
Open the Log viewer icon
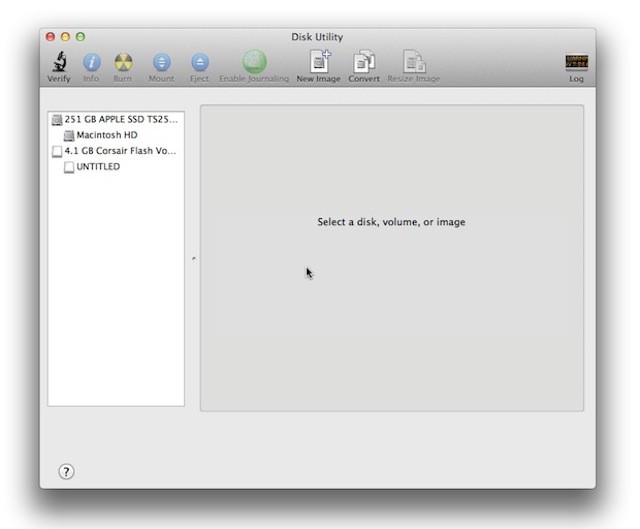577,62
